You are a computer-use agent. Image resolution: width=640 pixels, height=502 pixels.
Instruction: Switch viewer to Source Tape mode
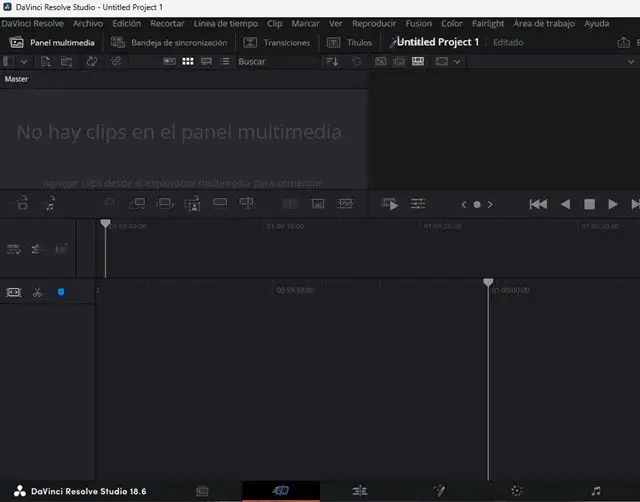[399, 61]
